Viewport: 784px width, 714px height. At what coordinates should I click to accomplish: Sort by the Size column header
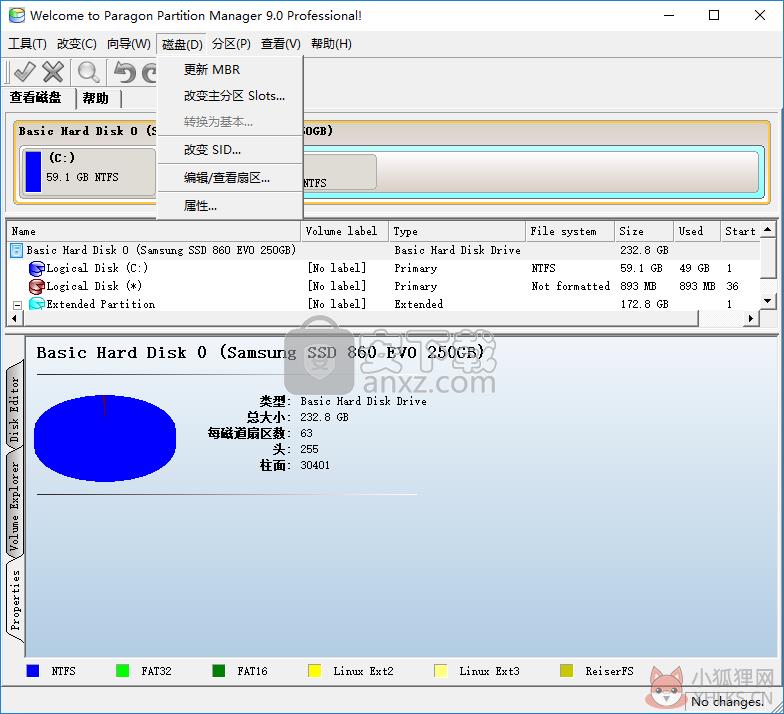tap(644, 231)
